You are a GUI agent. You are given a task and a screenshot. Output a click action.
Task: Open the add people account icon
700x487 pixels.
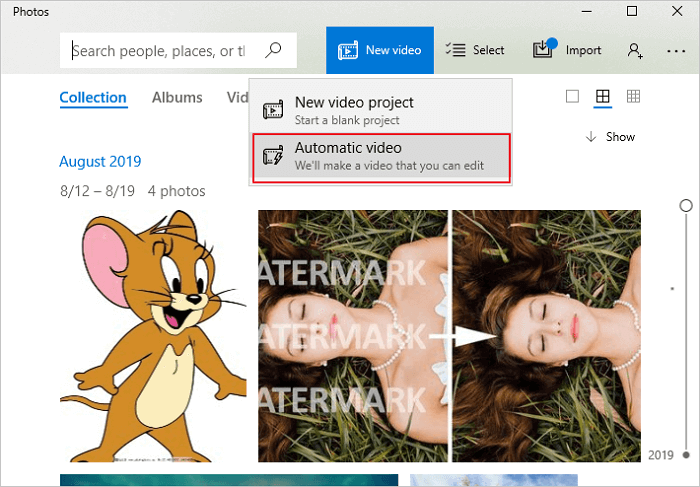click(x=635, y=50)
